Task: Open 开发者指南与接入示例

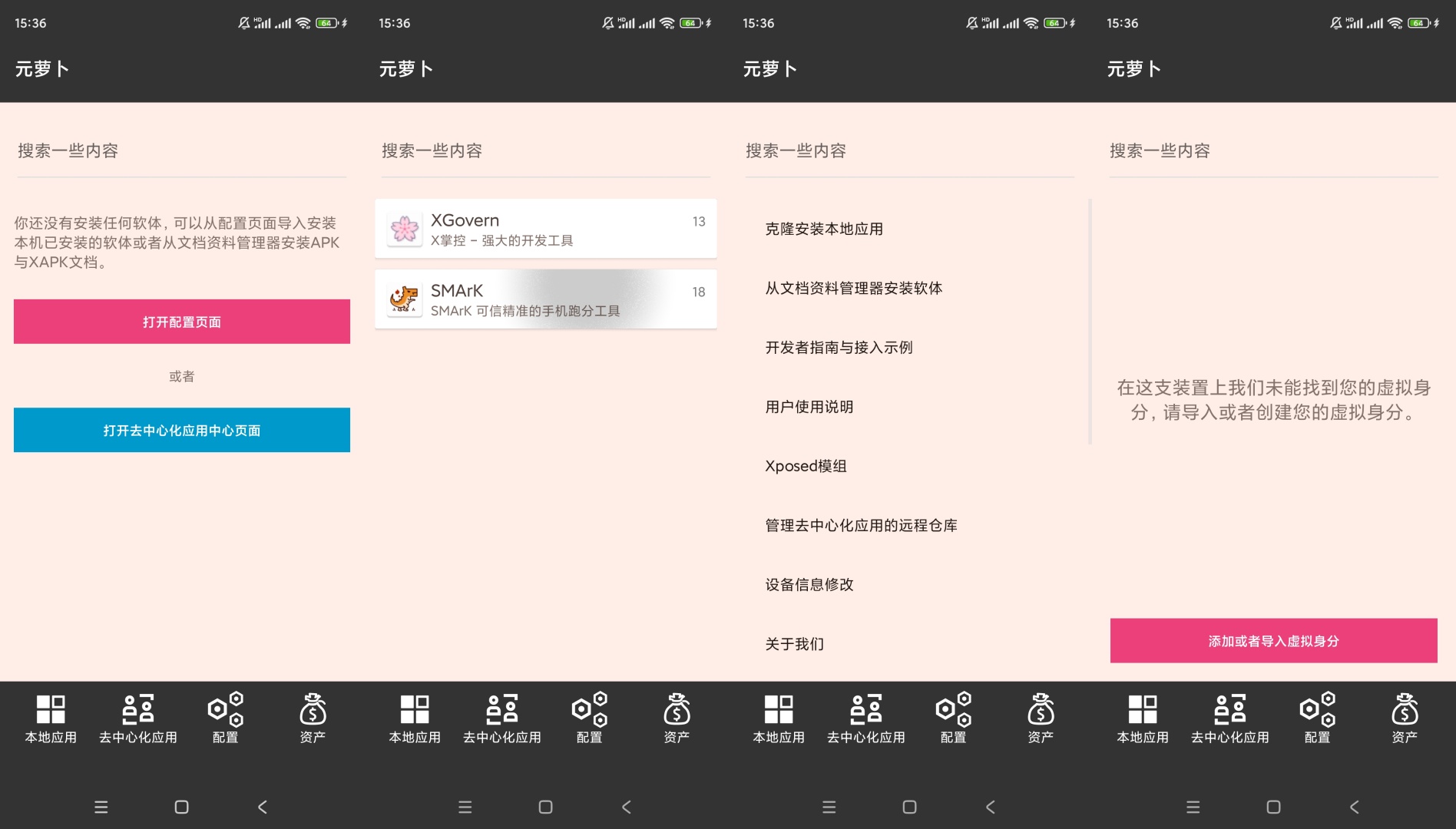Action: point(839,347)
